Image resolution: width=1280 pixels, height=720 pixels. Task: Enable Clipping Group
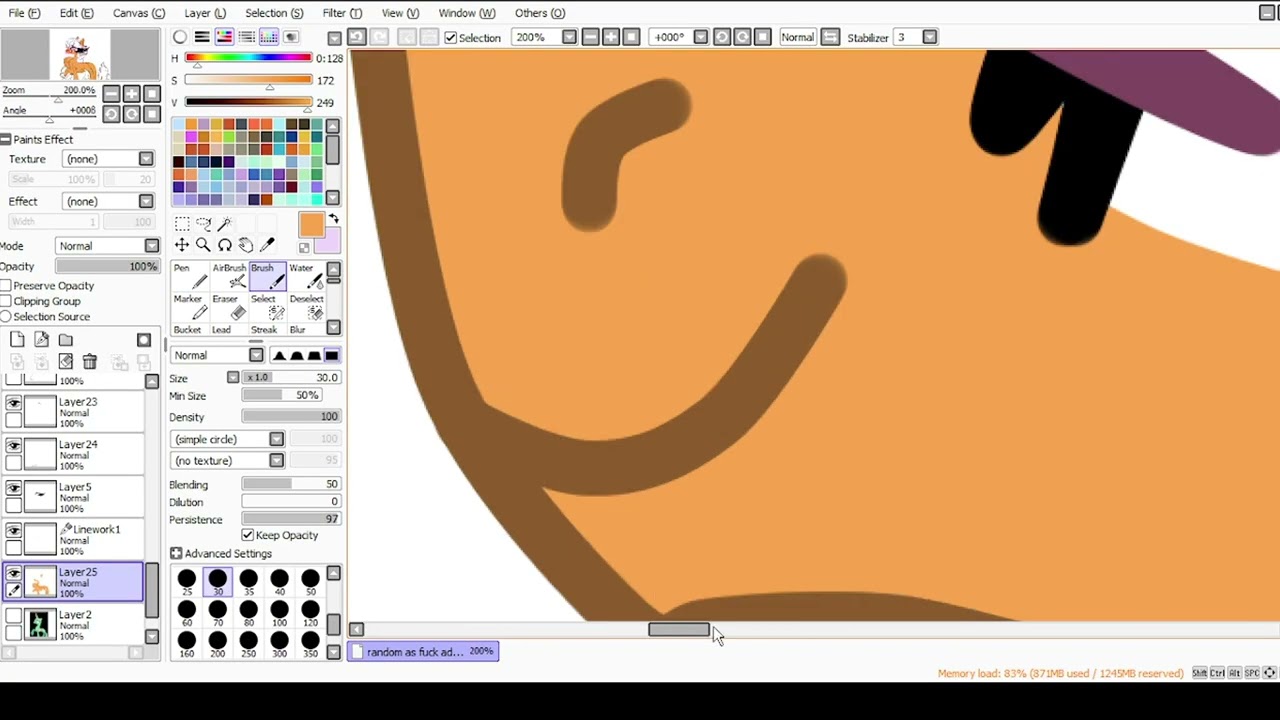coord(6,301)
